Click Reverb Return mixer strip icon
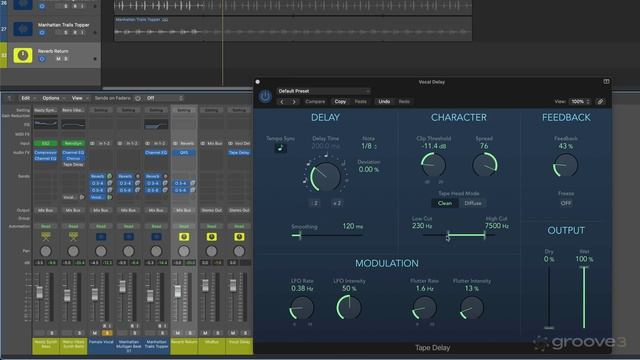This screenshot has width=640, height=360. pyautogui.click(x=184, y=237)
